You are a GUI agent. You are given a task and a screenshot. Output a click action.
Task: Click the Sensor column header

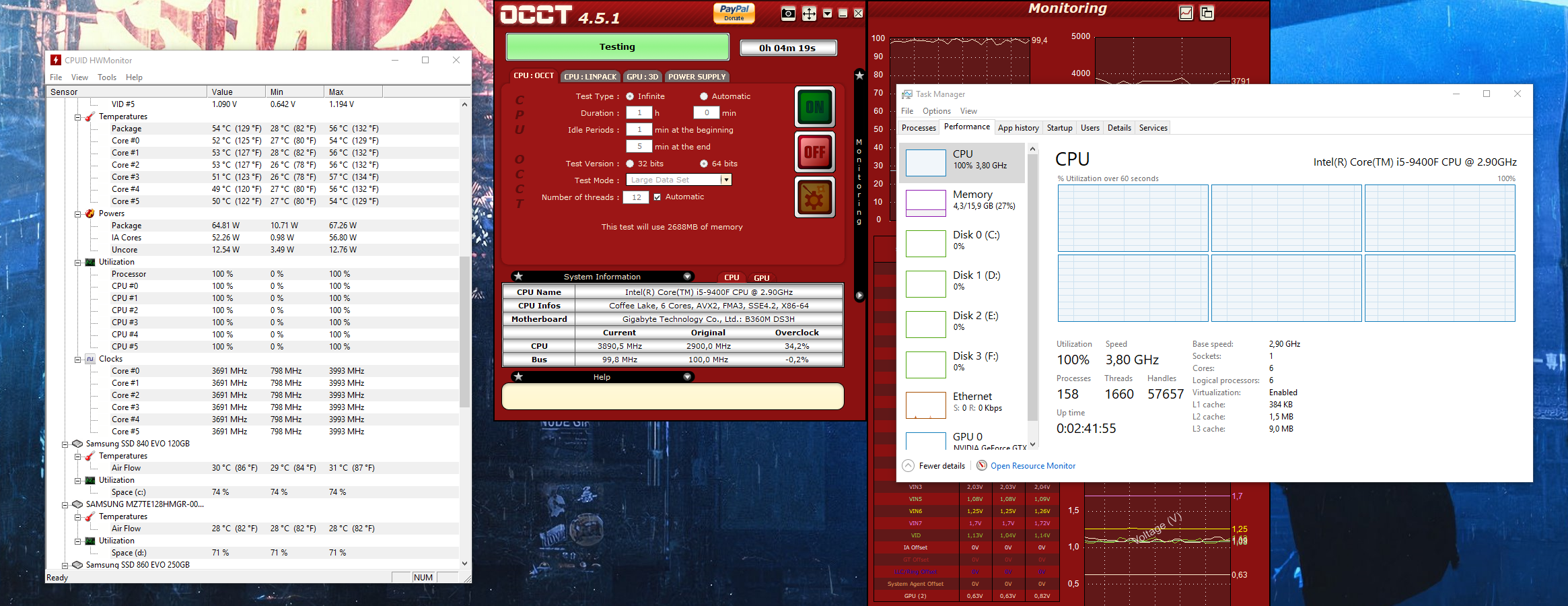click(127, 92)
